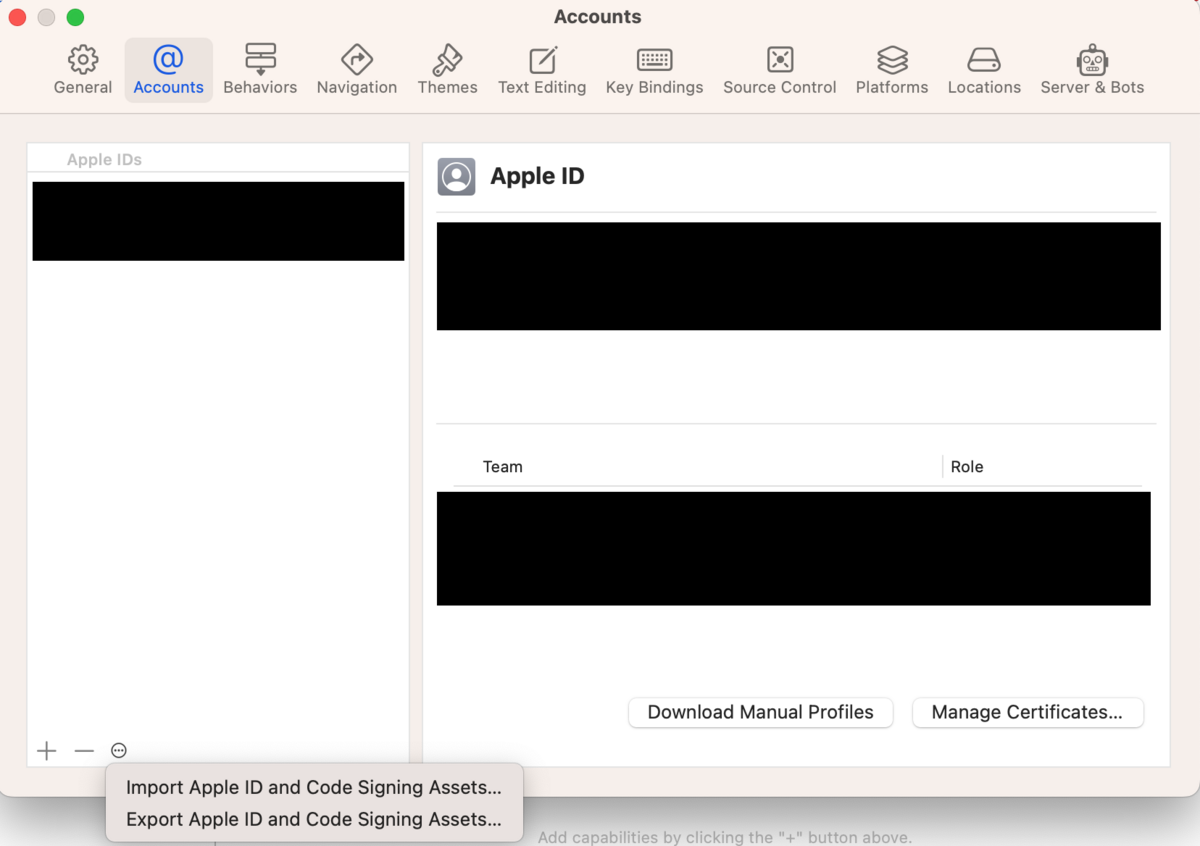Viewport: 1200px width, 846px height.
Task: Open the Platforms preferences pane
Action: [892, 70]
